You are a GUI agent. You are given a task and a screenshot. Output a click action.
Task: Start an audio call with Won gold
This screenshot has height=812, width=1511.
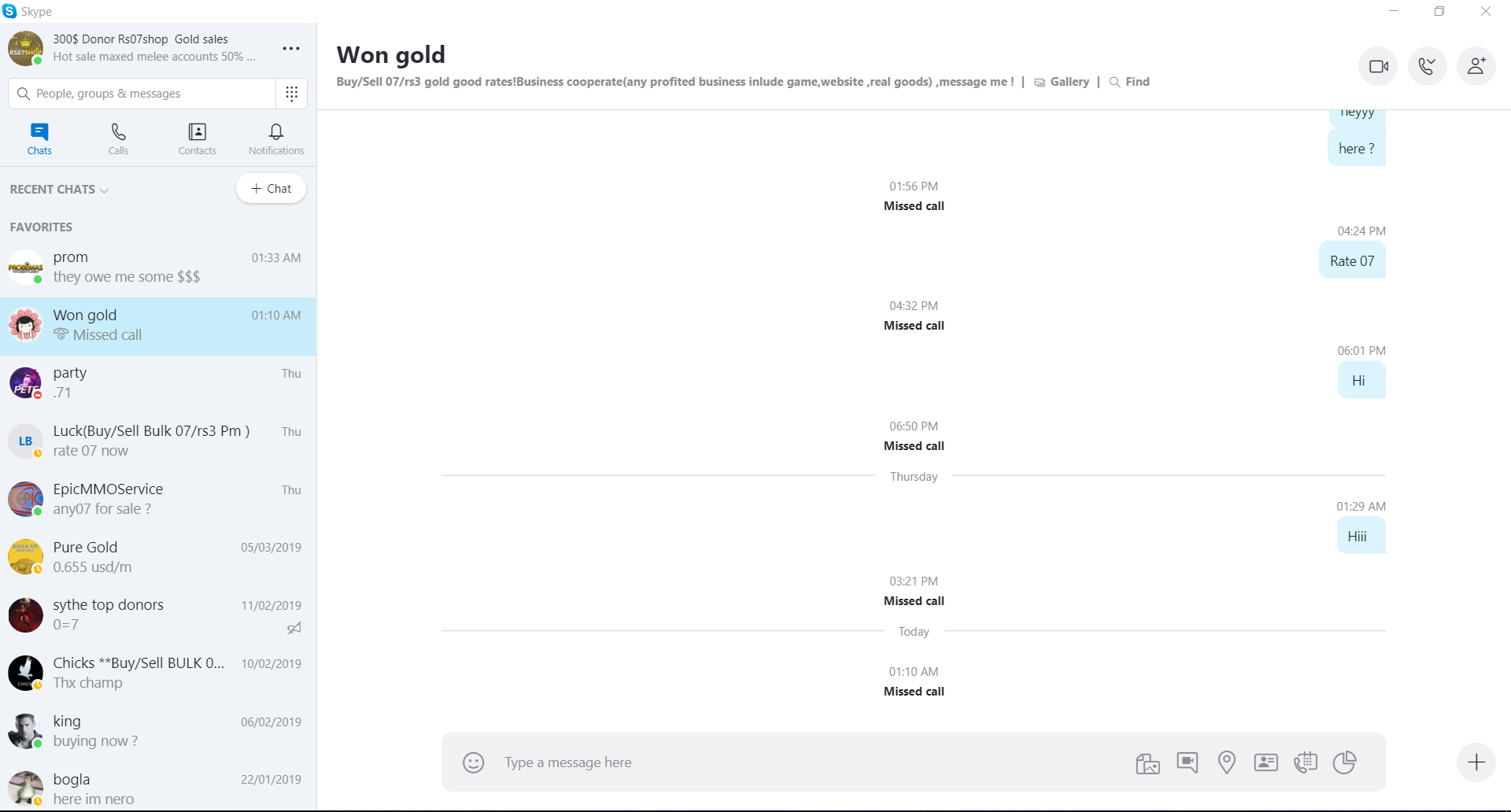(x=1427, y=66)
